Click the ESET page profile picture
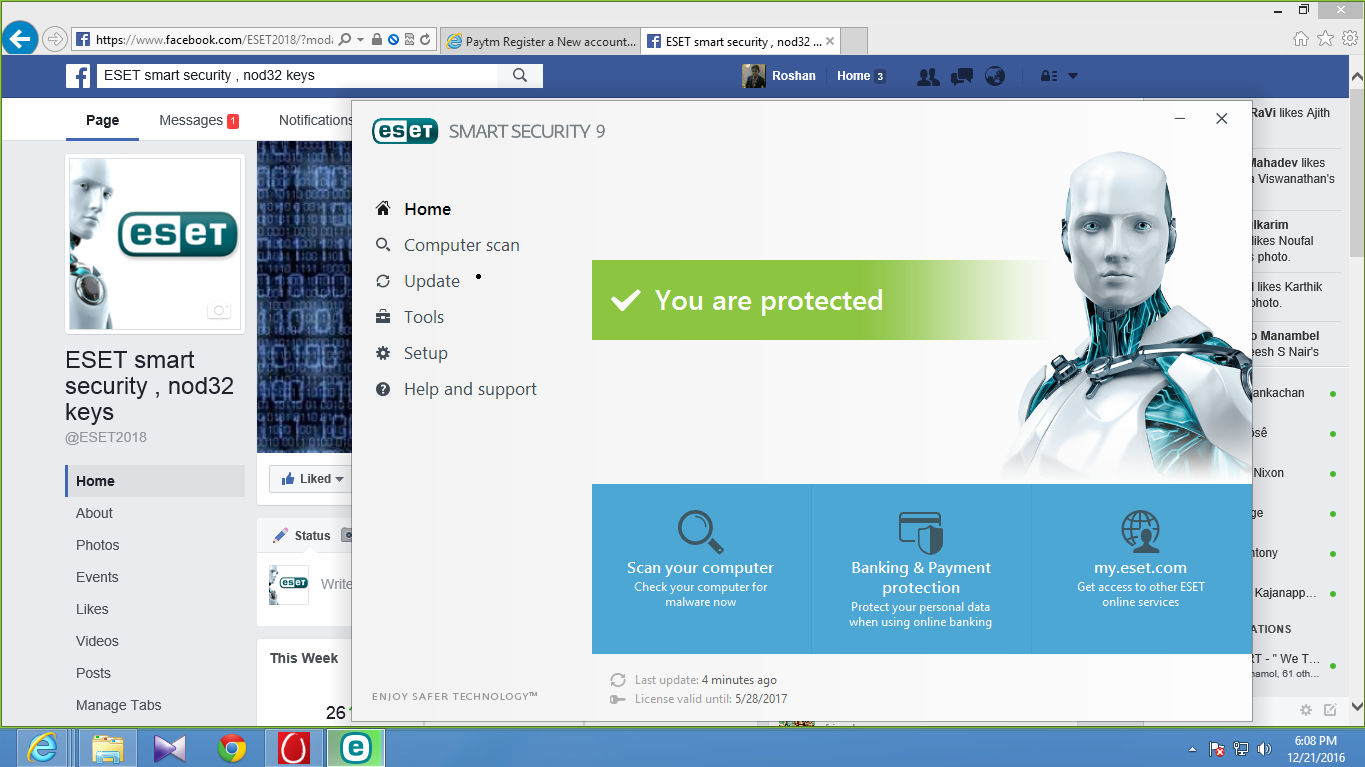The width and height of the screenshot is (1365, 767). (x=155, y=243)
